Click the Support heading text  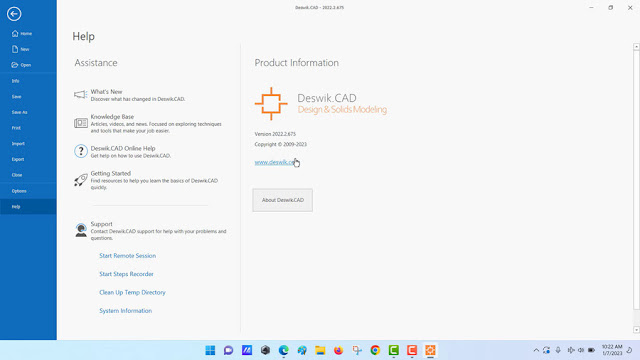pos(101,224)
